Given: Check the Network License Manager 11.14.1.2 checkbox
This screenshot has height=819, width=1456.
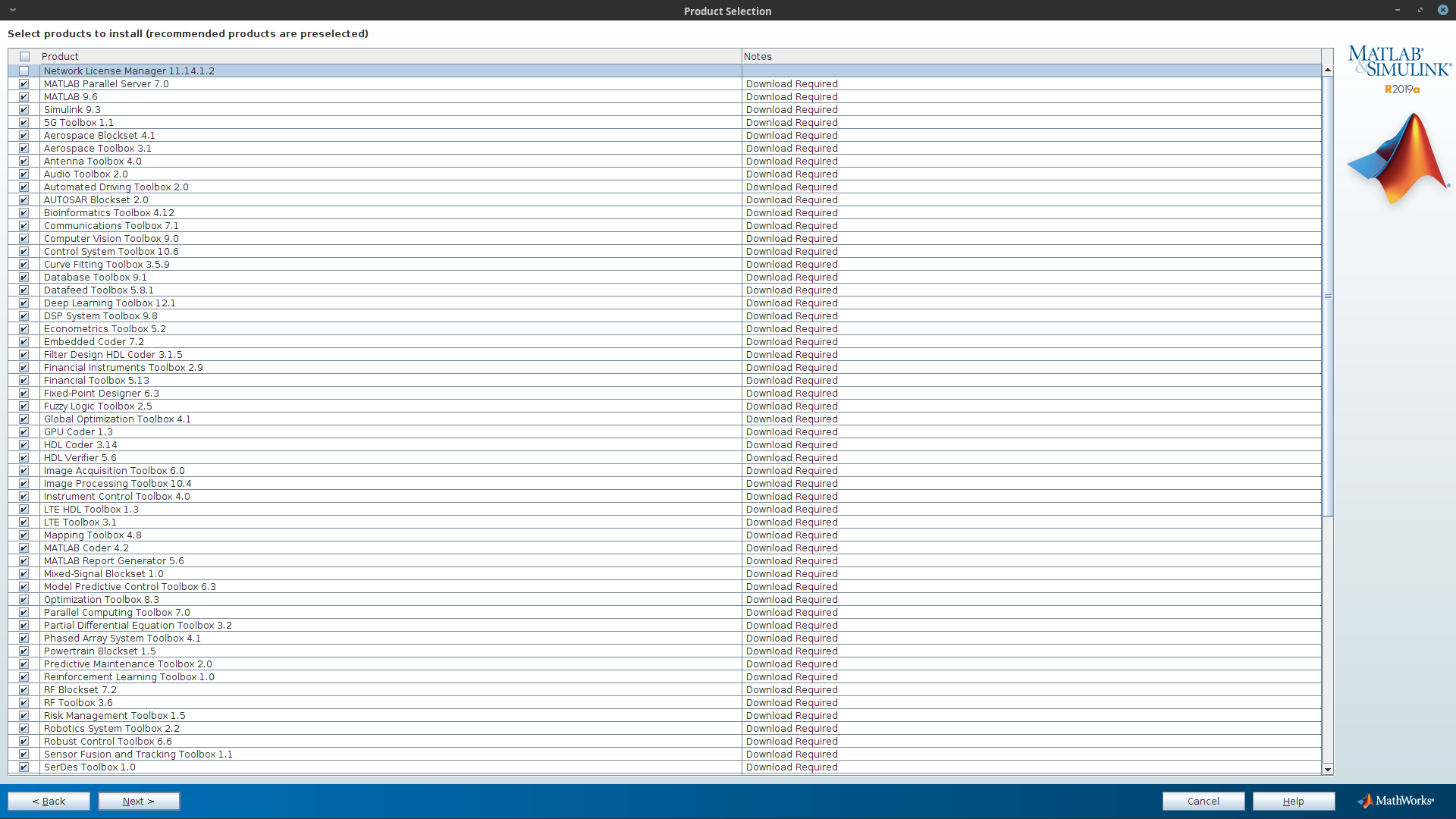Looking at the screenshot, I should [x=24, y=71].
